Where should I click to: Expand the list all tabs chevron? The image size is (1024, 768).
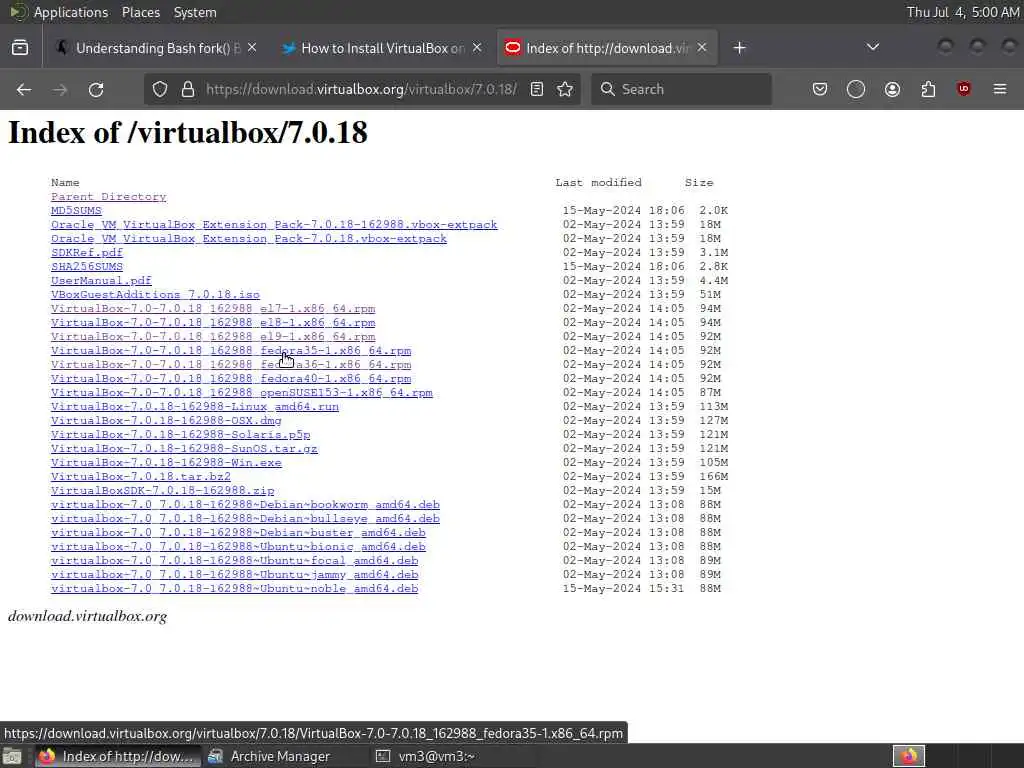pos(872,47)
